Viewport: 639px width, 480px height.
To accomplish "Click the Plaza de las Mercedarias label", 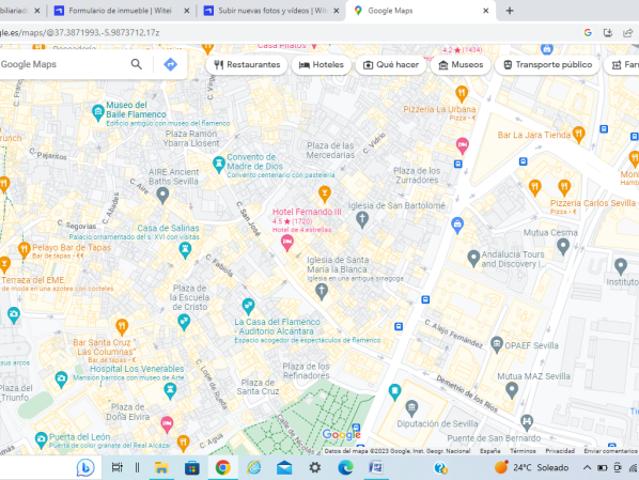I will tap(330, 150).
